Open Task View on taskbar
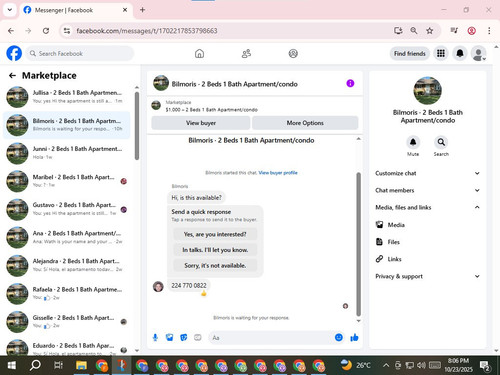 coord(58,365)
